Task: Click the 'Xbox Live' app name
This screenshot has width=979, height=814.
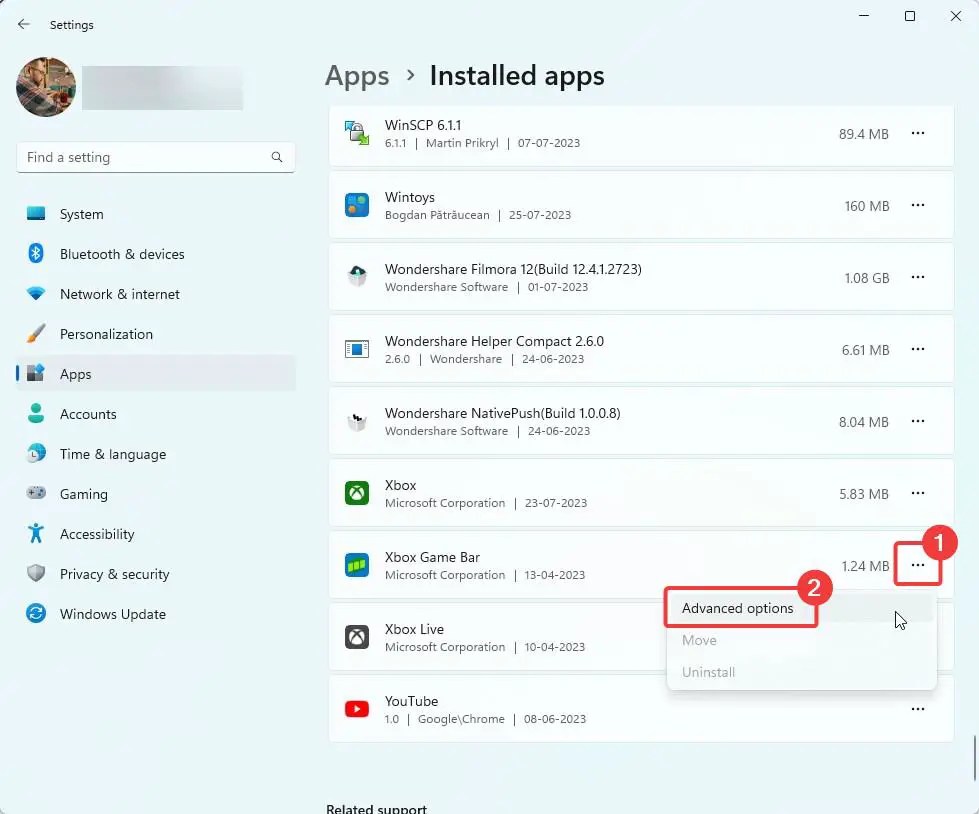Action: pos(415,629)
